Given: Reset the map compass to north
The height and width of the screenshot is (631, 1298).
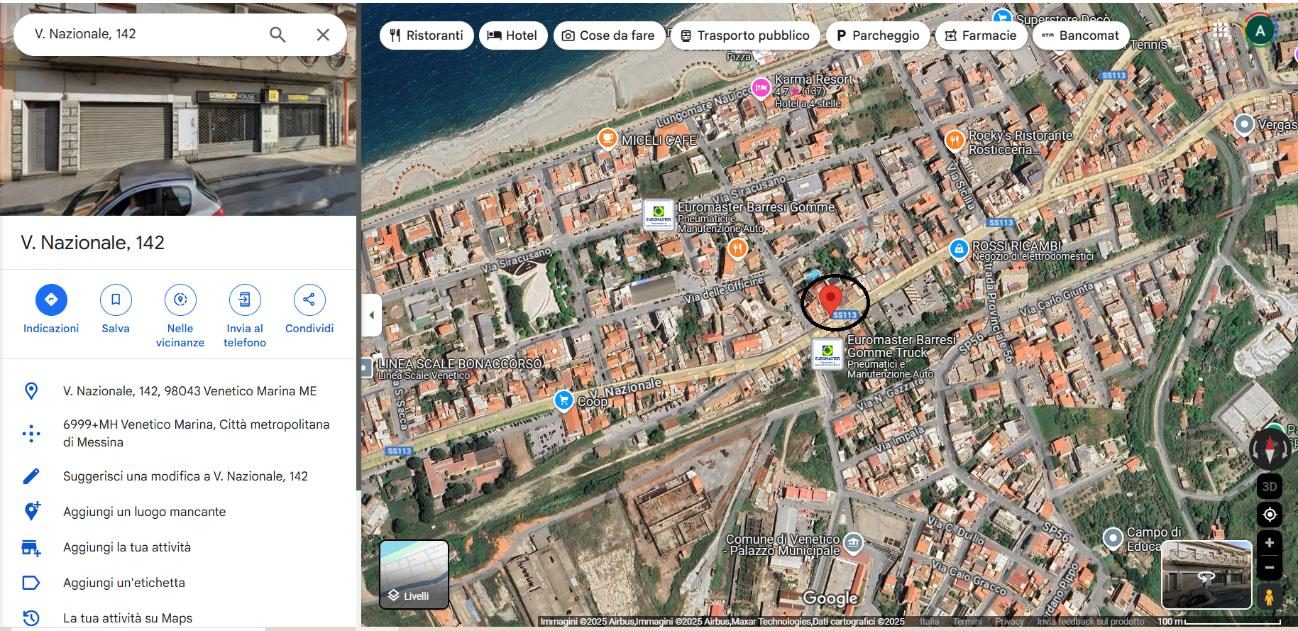Looking at the screenshot, I should [x=1270, y=448].
